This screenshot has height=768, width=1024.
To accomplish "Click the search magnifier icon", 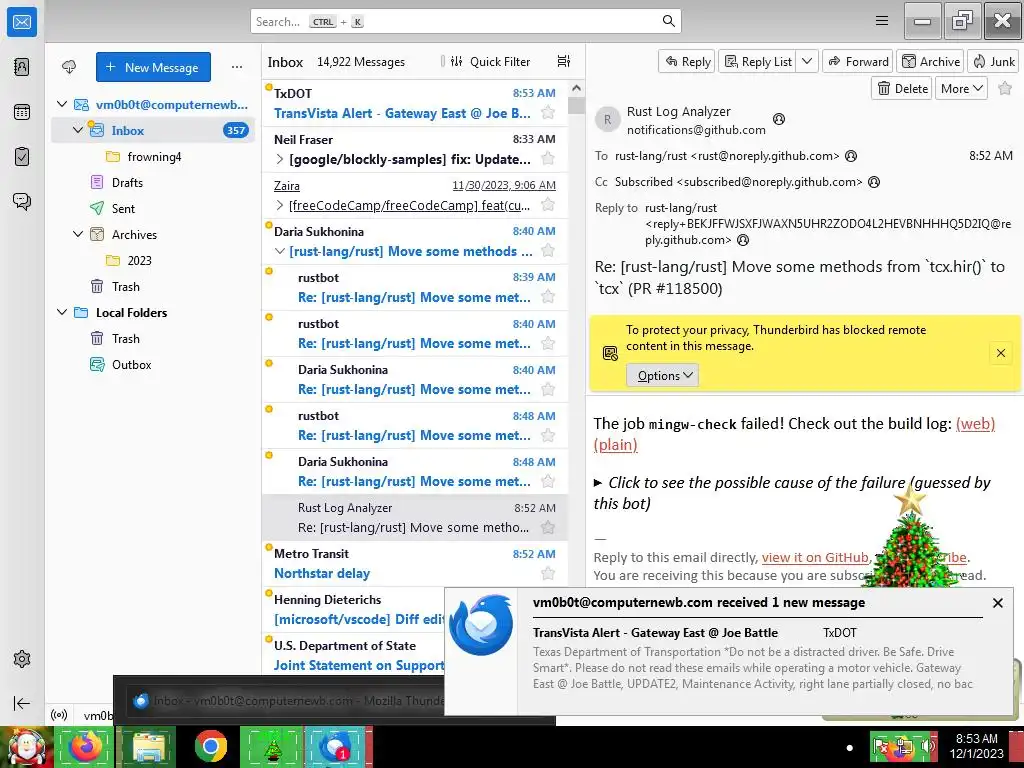I will pyautogui.click(x=668, y=21).
